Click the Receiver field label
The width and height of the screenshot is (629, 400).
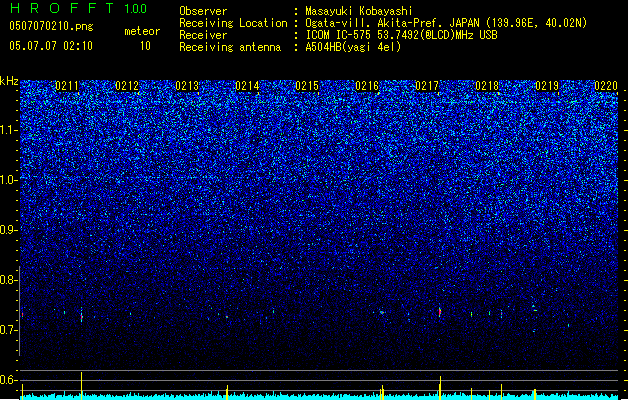[203, 35]
